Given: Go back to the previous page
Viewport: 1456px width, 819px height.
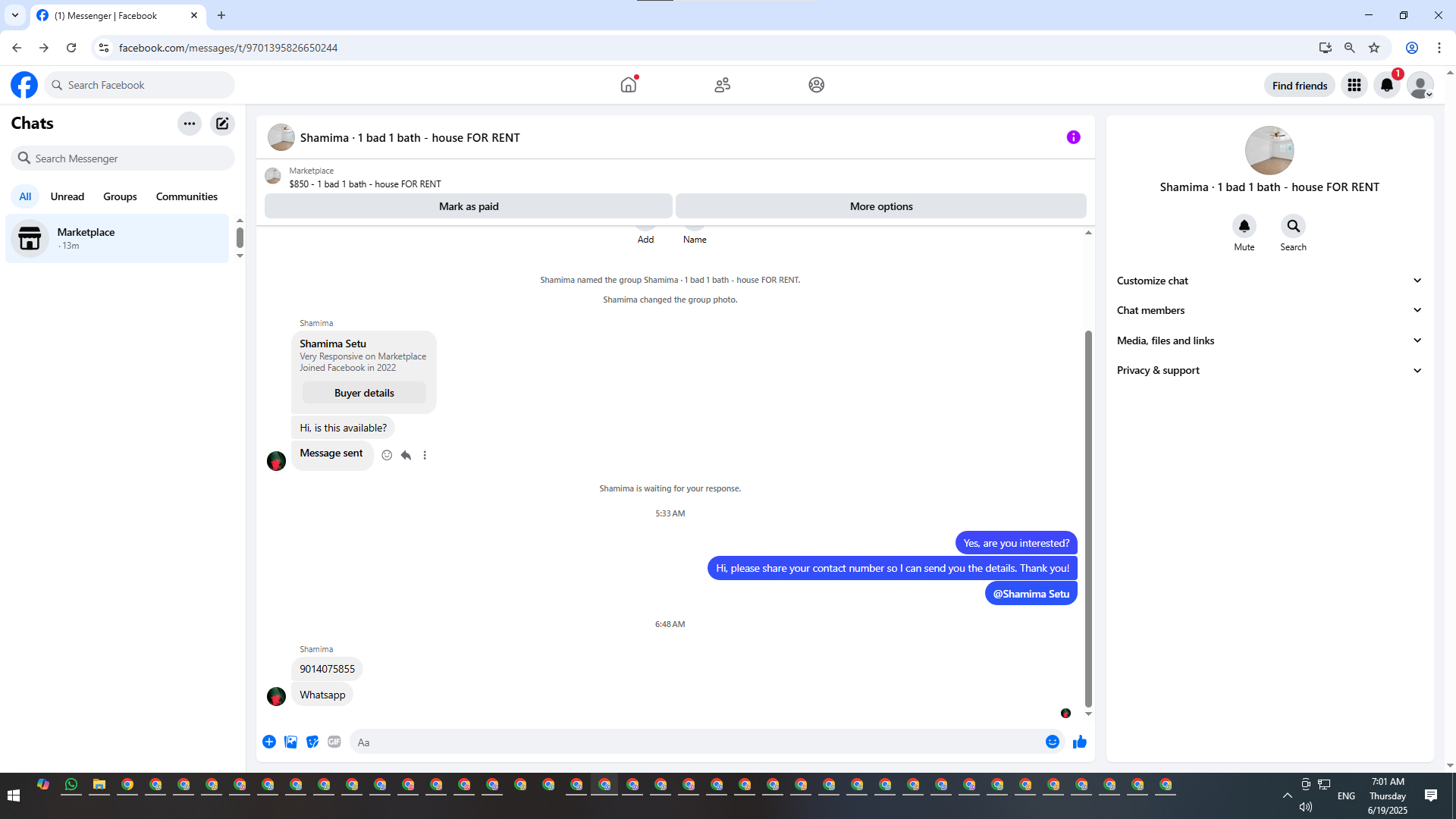Looking at the screenshot, I should click(x=17, y=48).
